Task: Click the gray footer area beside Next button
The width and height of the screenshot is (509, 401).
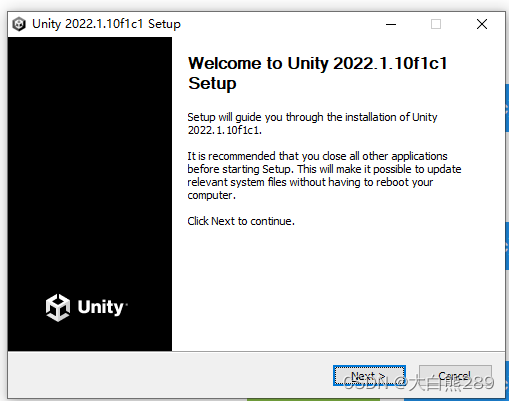Action: click(x=167, y=375)
